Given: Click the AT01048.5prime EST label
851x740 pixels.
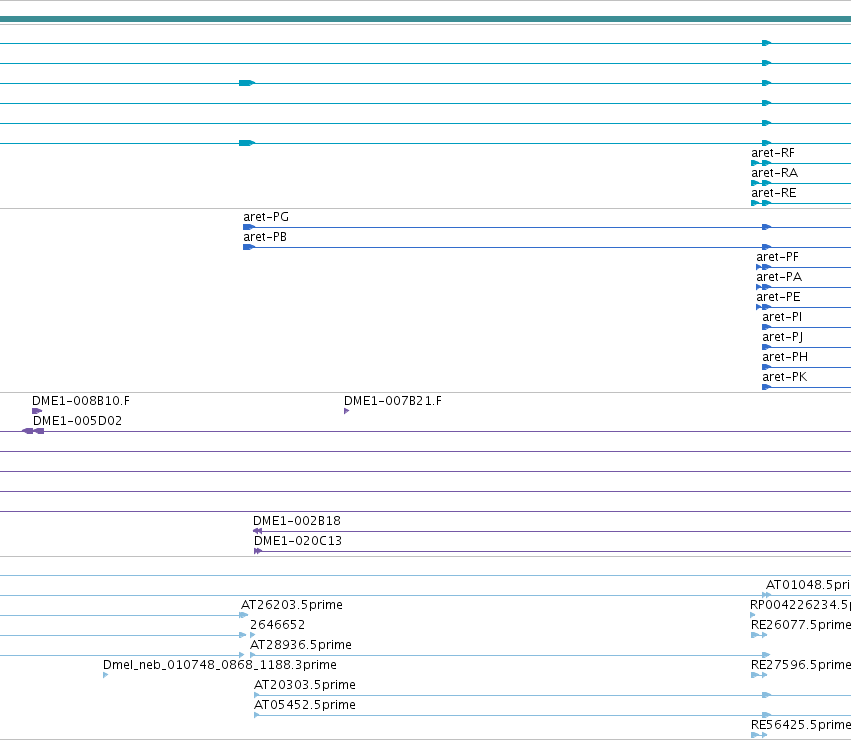Looking at the screenshot, I should (x=808, y=585).
